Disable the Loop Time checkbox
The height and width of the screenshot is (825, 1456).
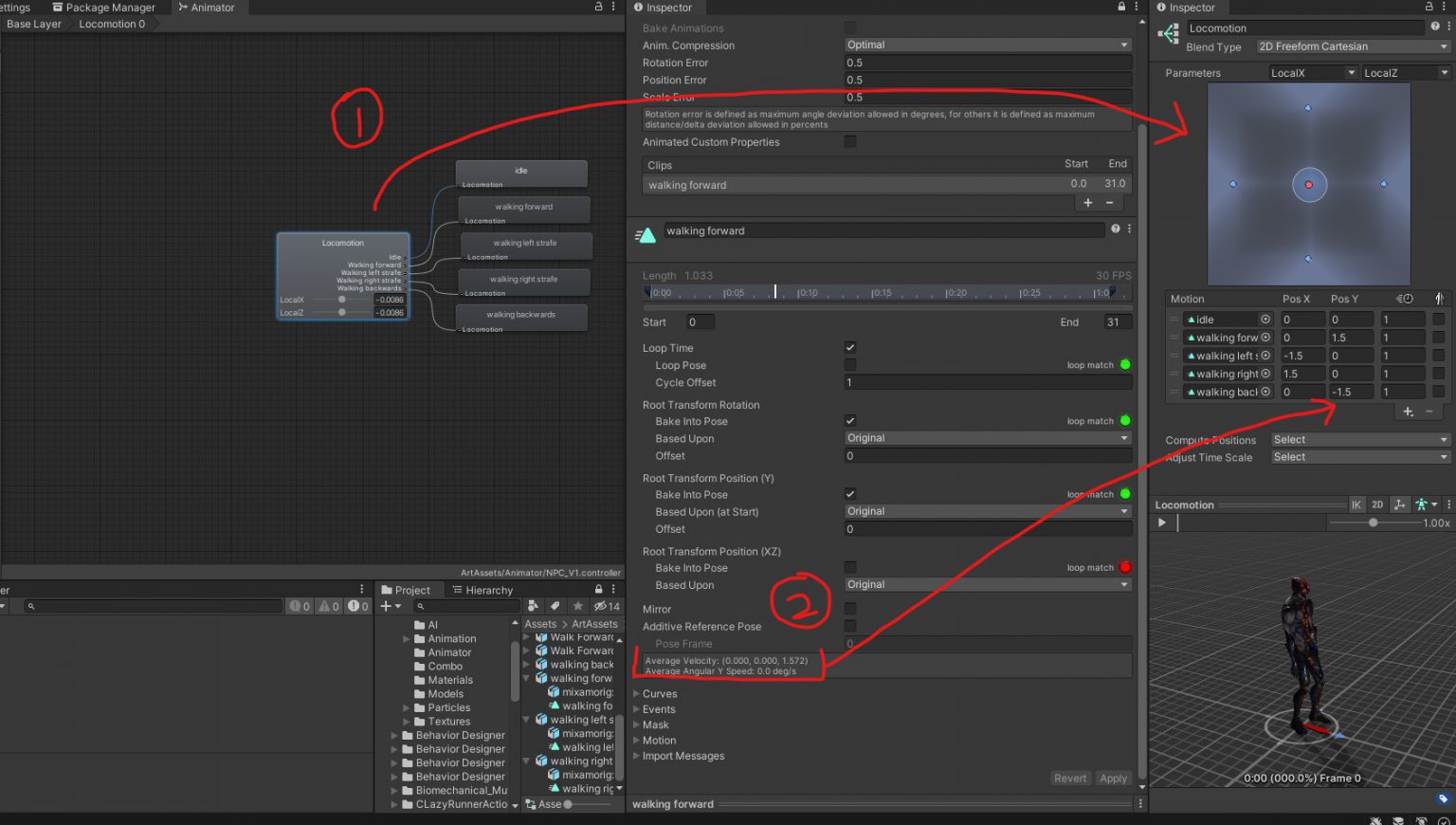click(850, 347)
